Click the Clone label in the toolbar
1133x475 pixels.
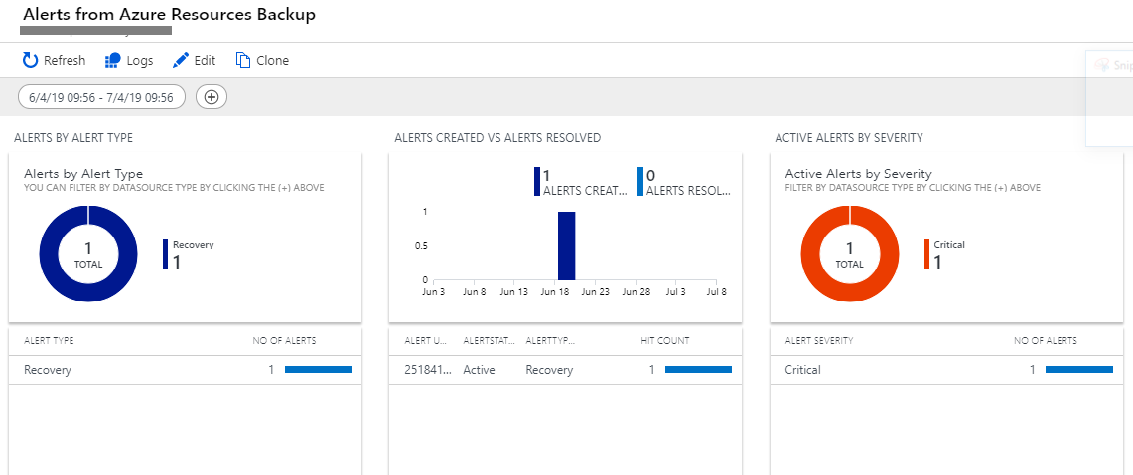(x=272, y=61)
